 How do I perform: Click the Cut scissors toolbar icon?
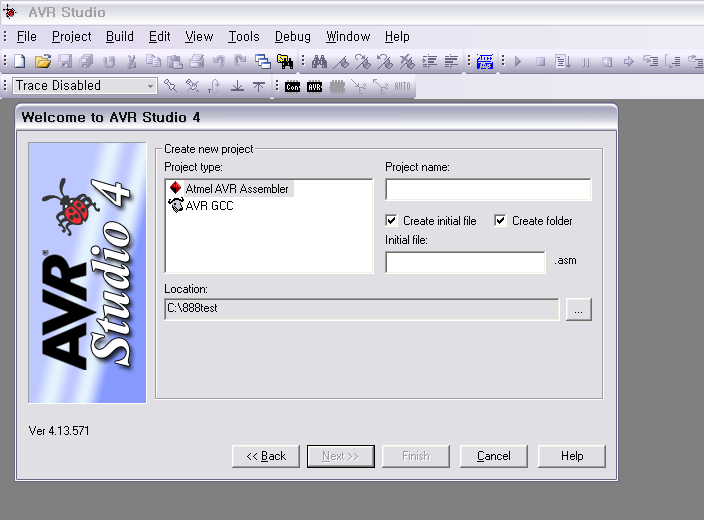132,61
